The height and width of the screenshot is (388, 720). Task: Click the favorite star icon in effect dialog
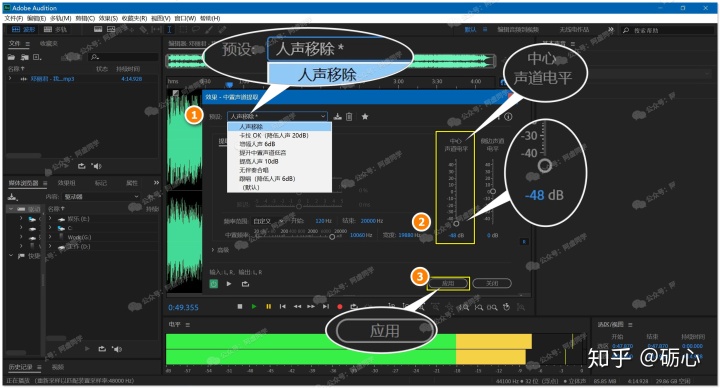coord(365,117)
